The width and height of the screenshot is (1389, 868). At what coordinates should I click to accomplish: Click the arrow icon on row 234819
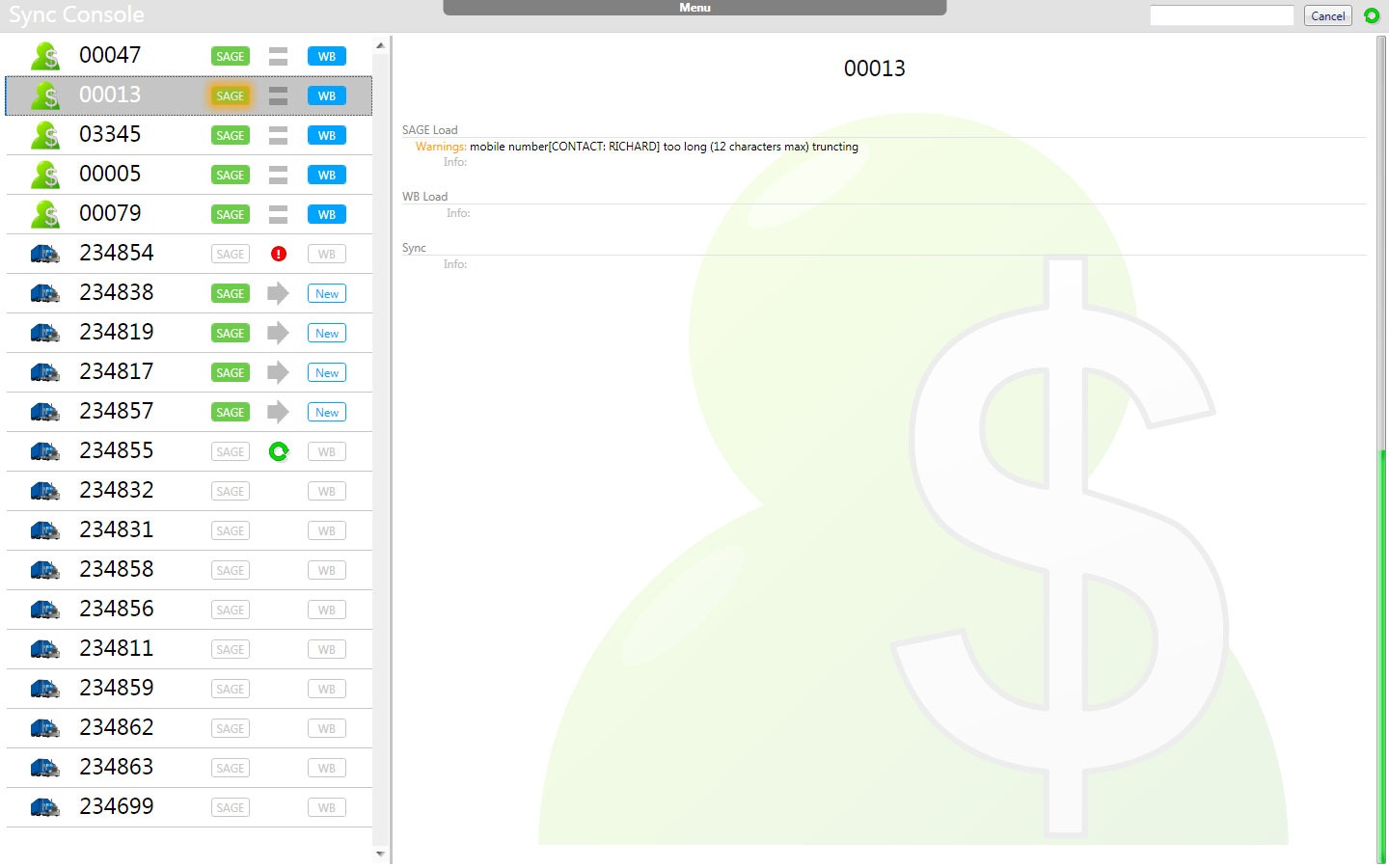click(278, 333)
